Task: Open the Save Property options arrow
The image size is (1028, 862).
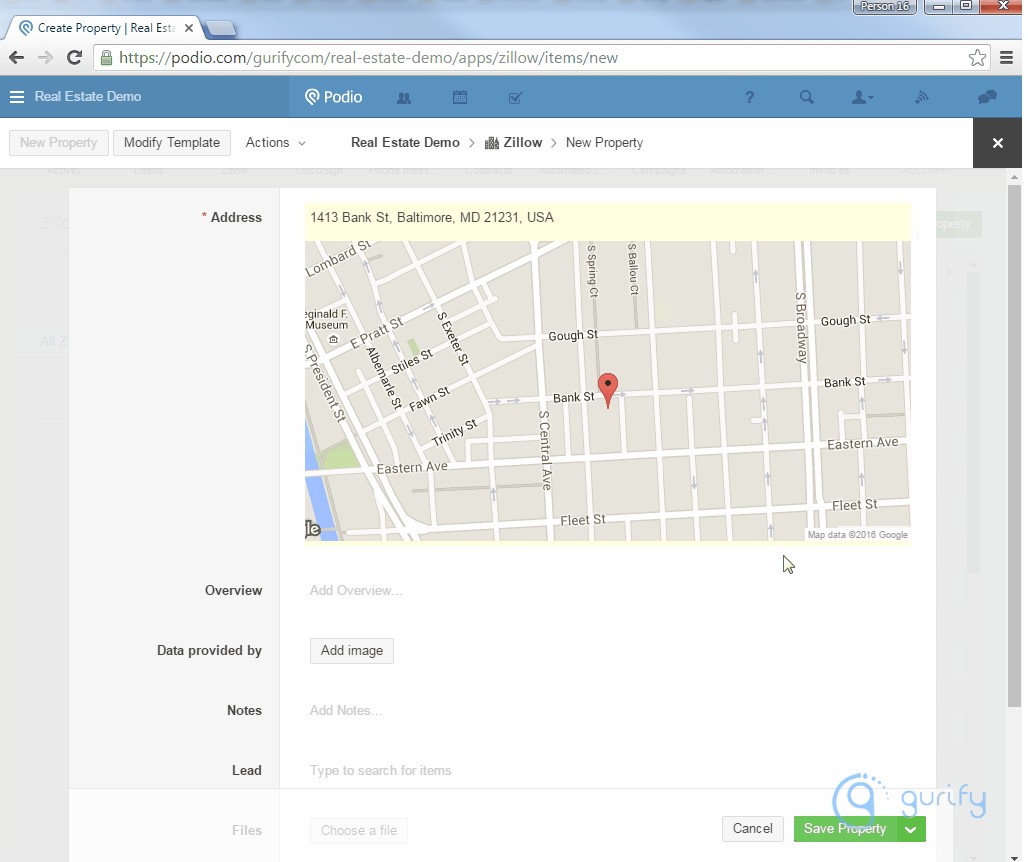Action: 910,829
